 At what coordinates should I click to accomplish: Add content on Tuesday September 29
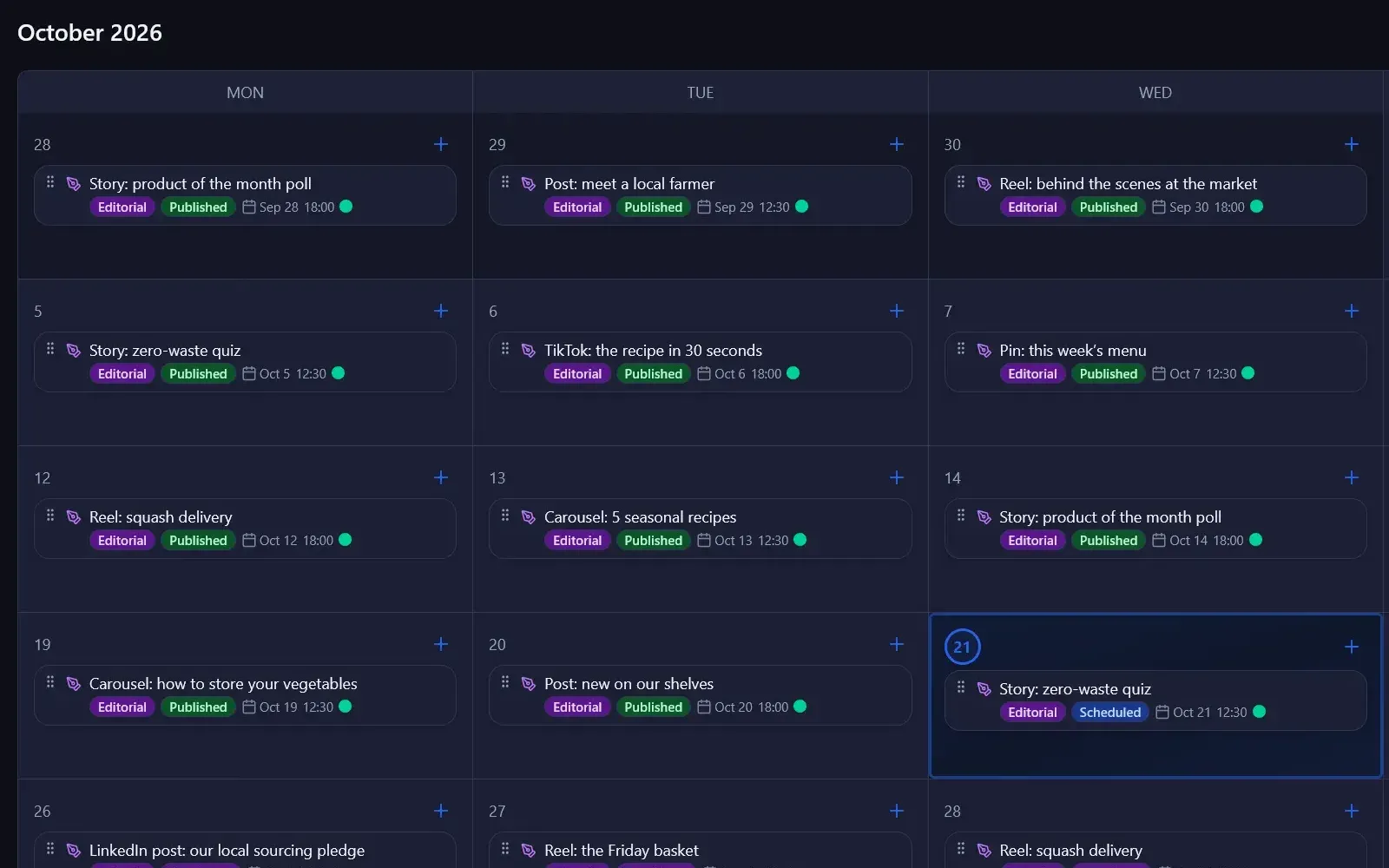point(897,144)
